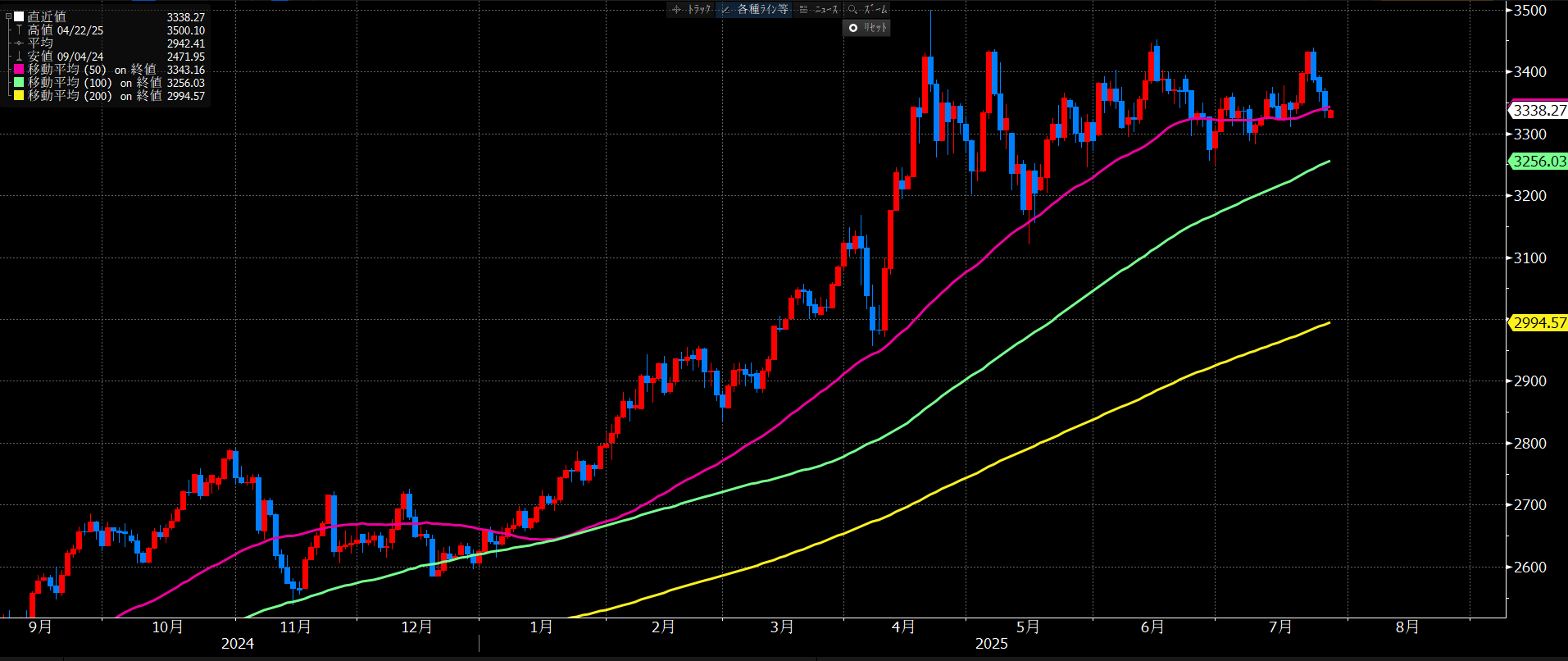
Task: Click the 3338.27 last price axis label
Action: tap(1538, 110)
